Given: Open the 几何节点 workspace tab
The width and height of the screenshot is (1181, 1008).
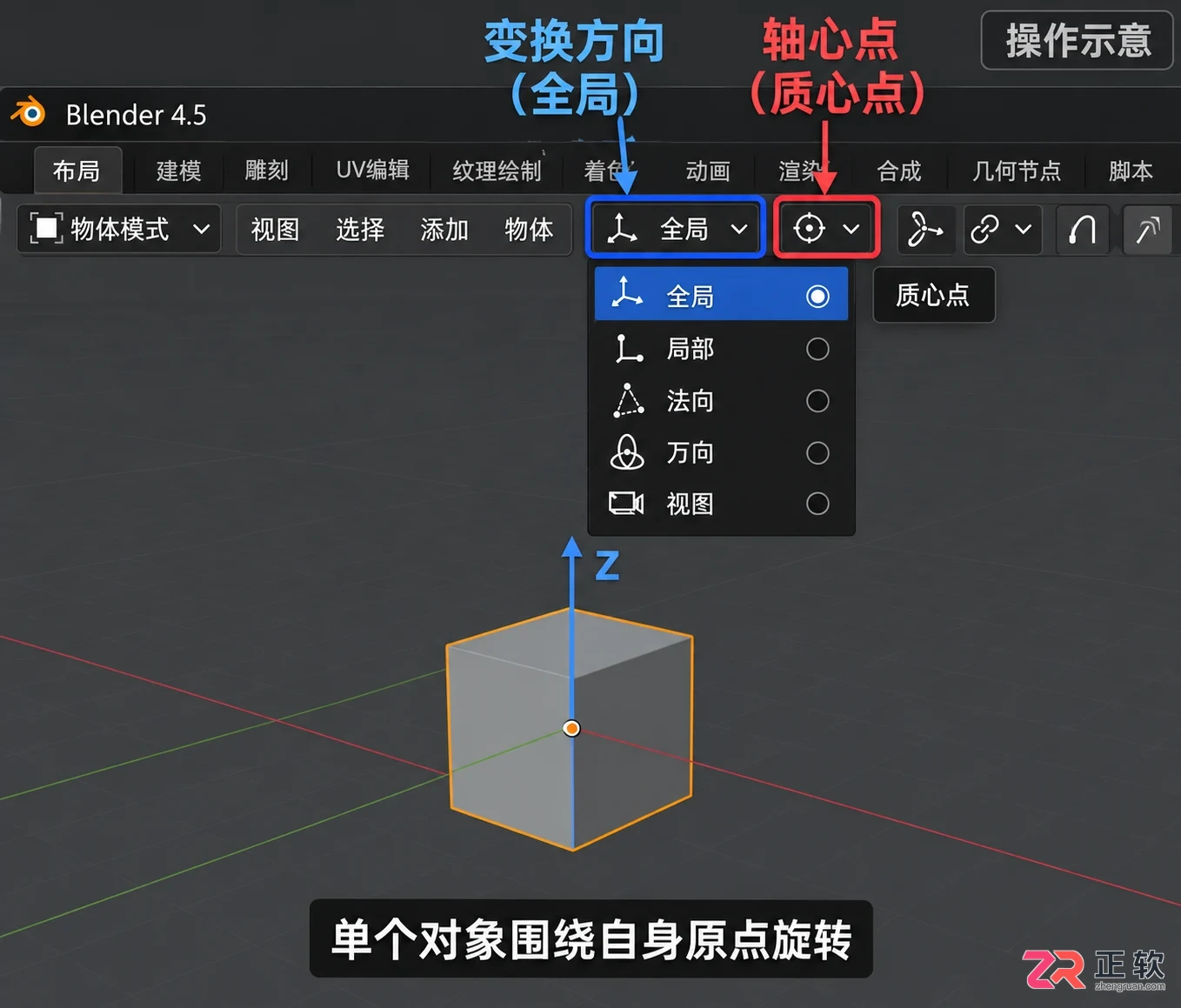Looking at the screenshot, I should (x=1016, y=170).
